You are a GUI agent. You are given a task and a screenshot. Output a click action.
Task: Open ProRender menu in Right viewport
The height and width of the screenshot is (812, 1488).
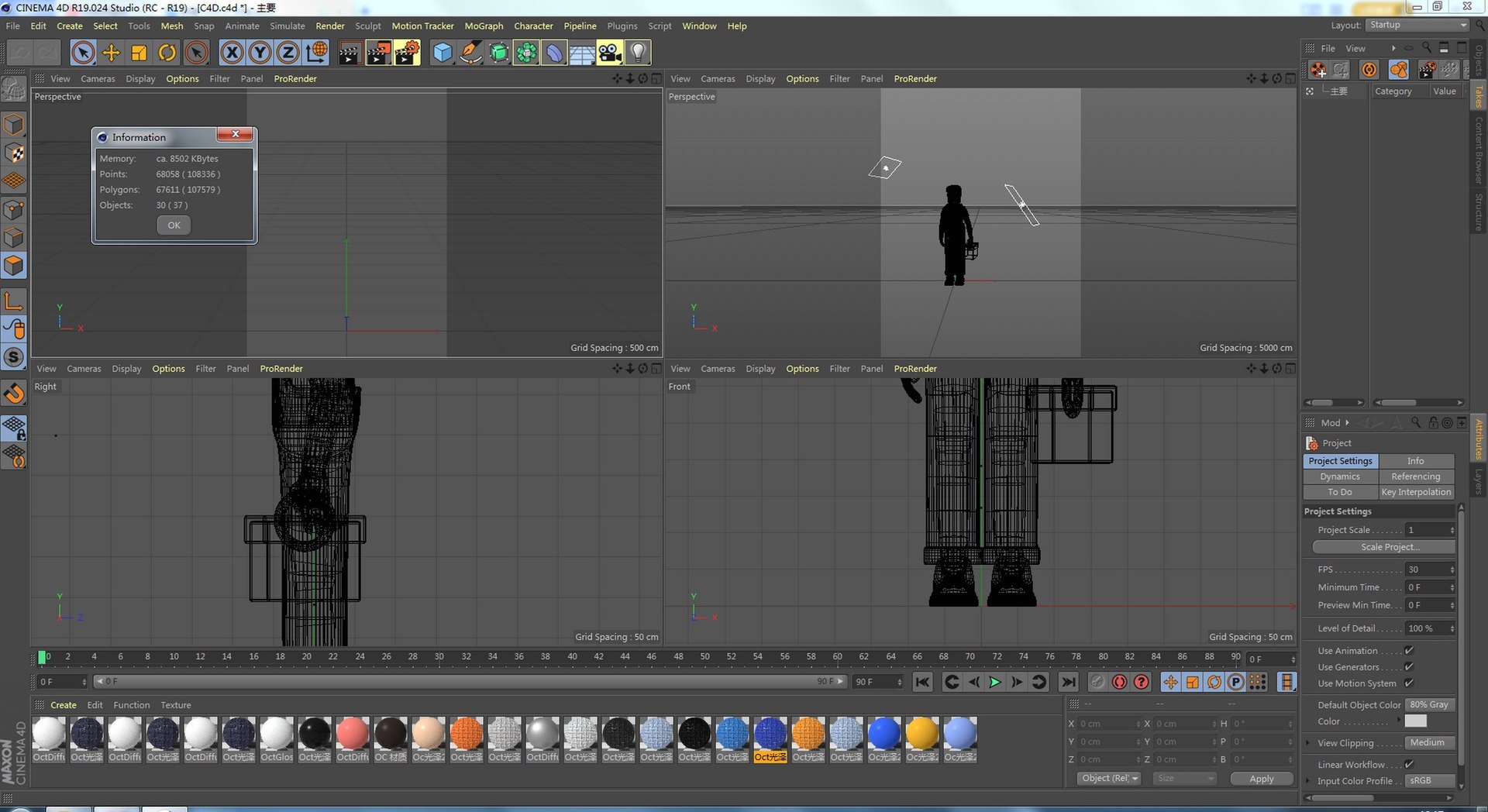[281, 369]
